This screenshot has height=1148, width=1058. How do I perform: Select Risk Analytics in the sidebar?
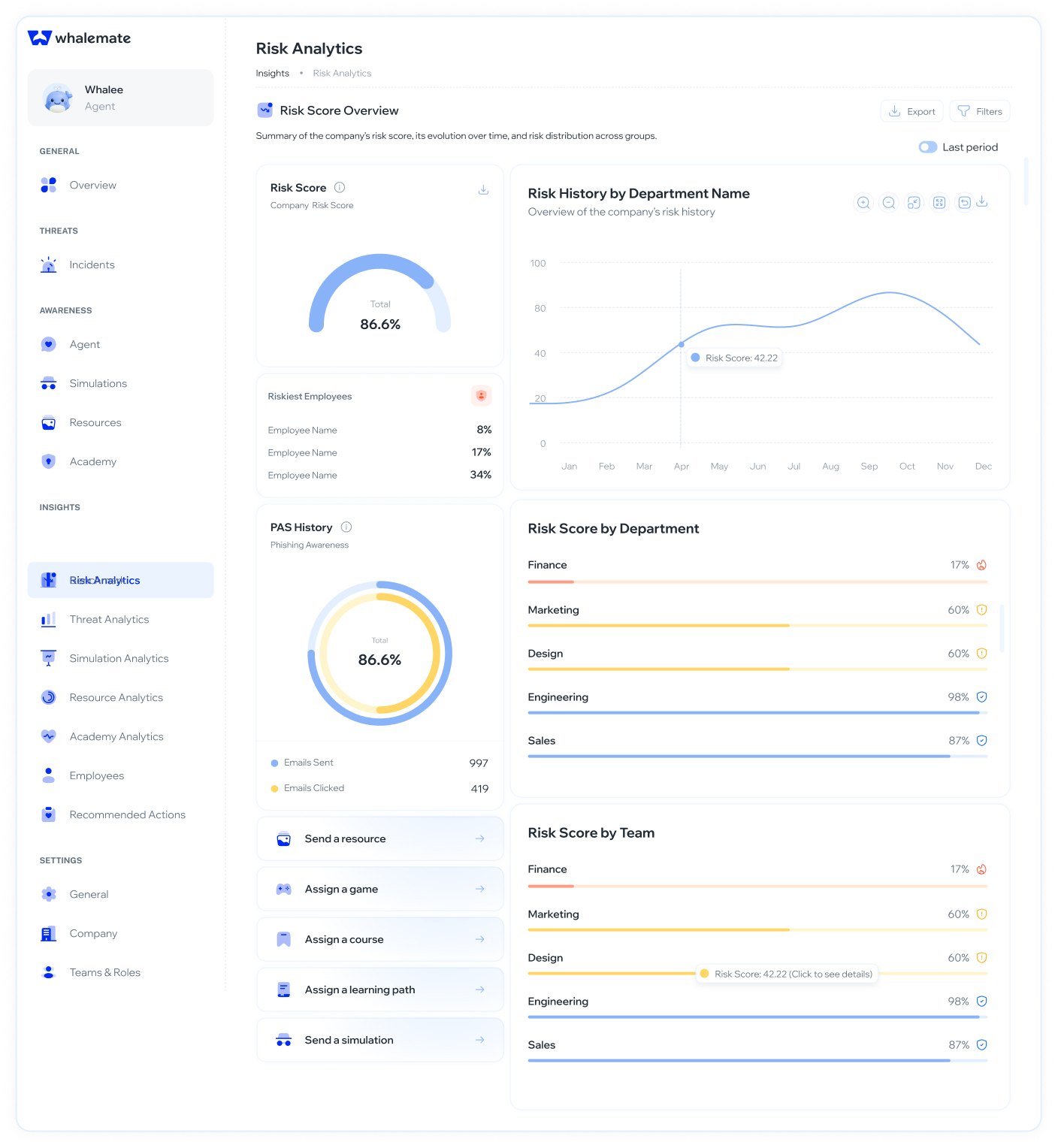[x=120, y=580]
